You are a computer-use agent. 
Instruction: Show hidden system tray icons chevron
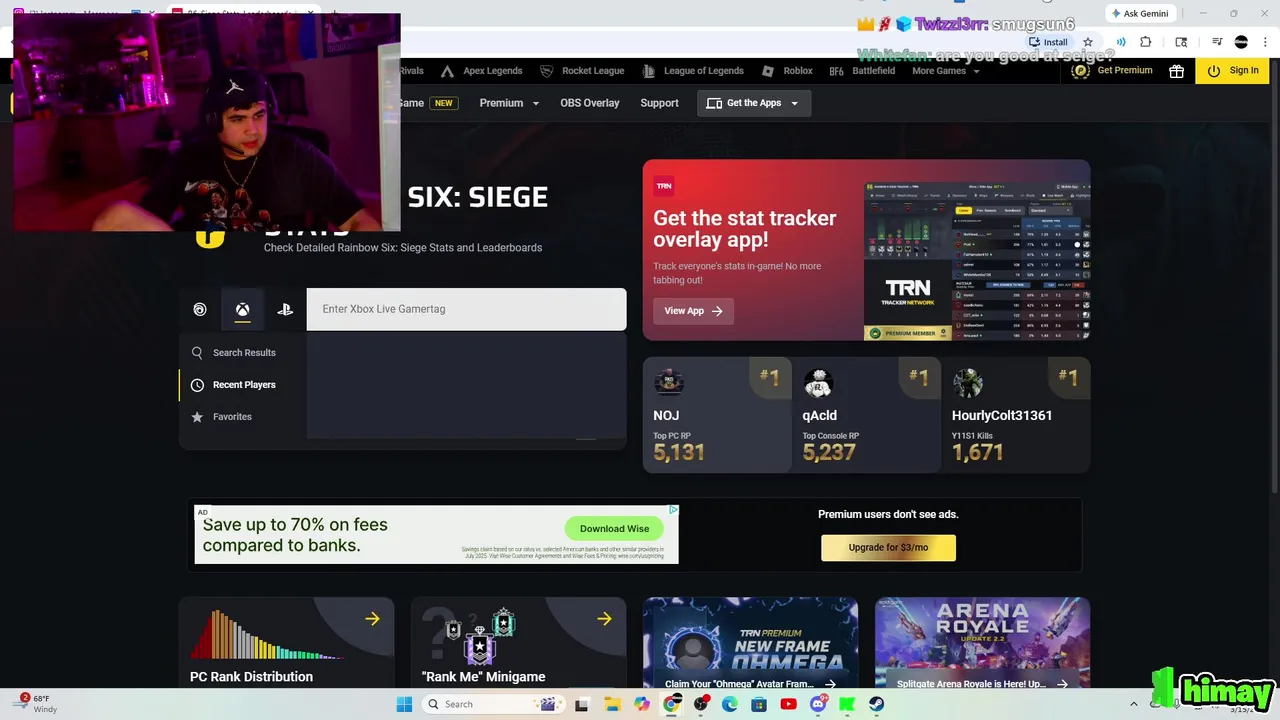[1134, 704]
